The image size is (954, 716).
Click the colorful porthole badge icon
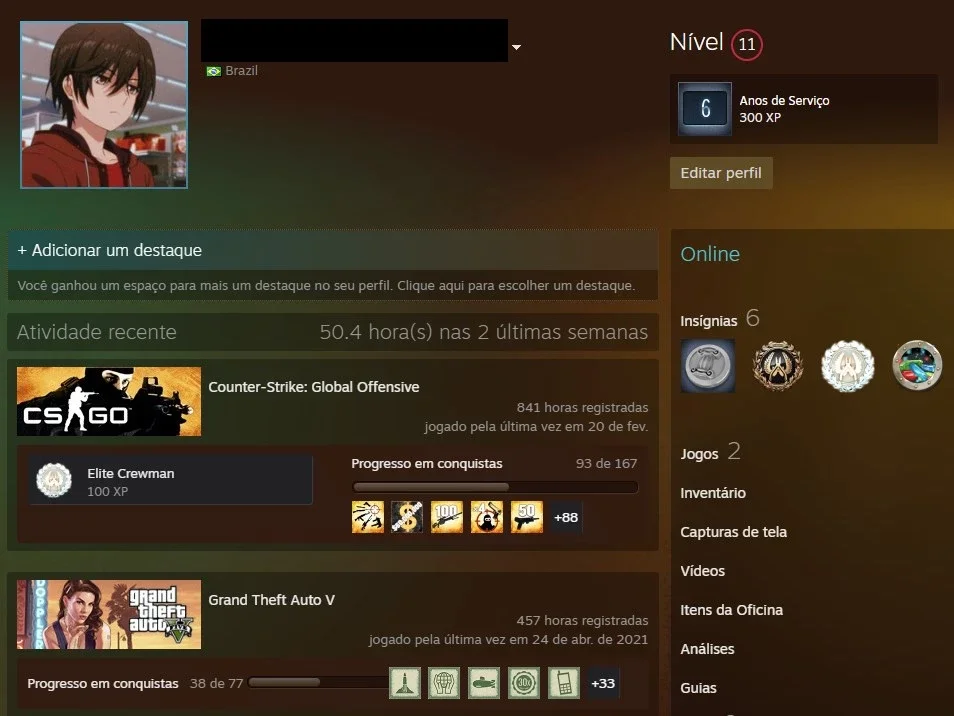pyautogui.click(x=917, y=366)
